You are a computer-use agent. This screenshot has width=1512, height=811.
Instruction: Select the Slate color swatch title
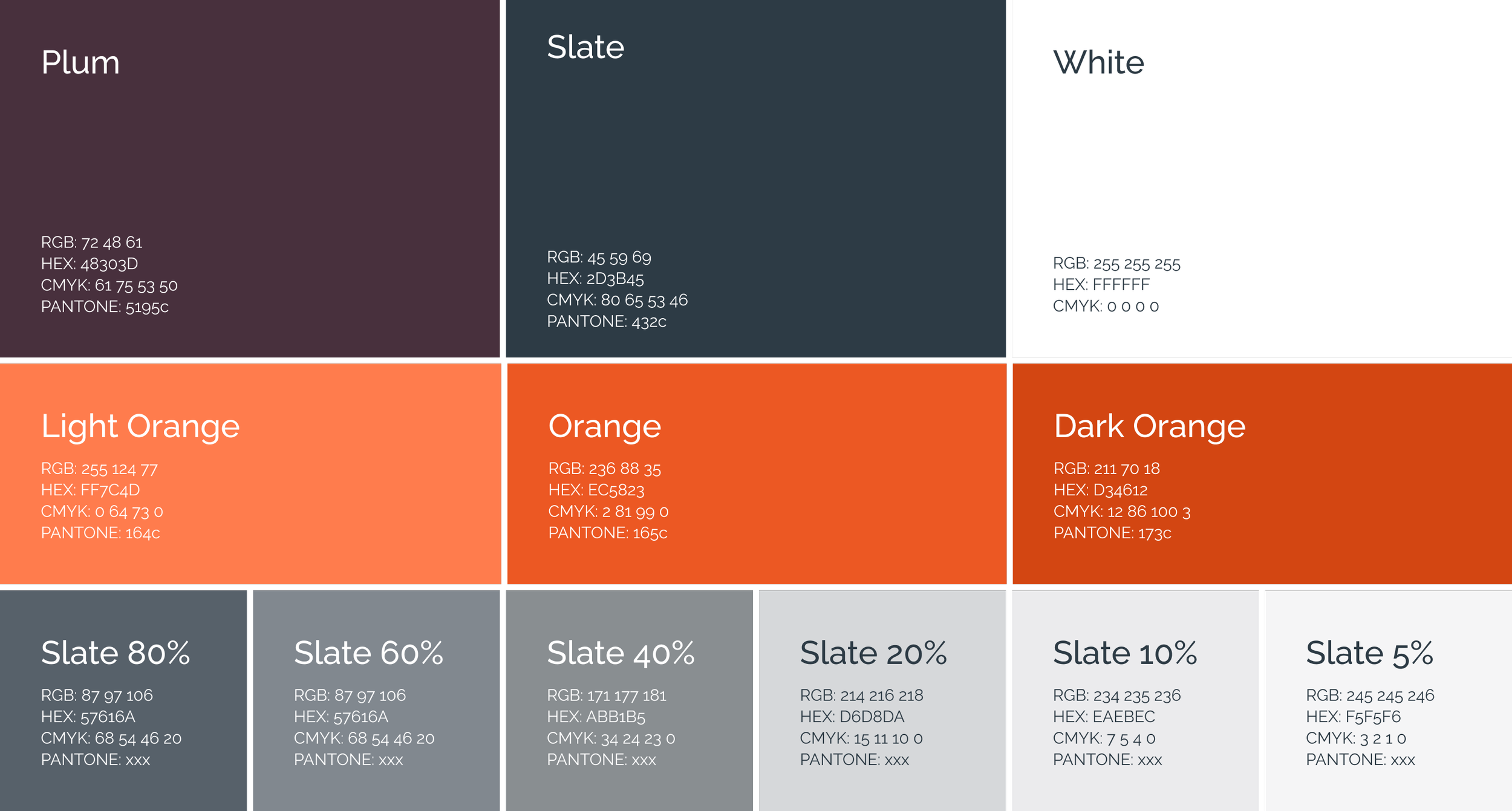pyautogui.click(x=585, y=47)
